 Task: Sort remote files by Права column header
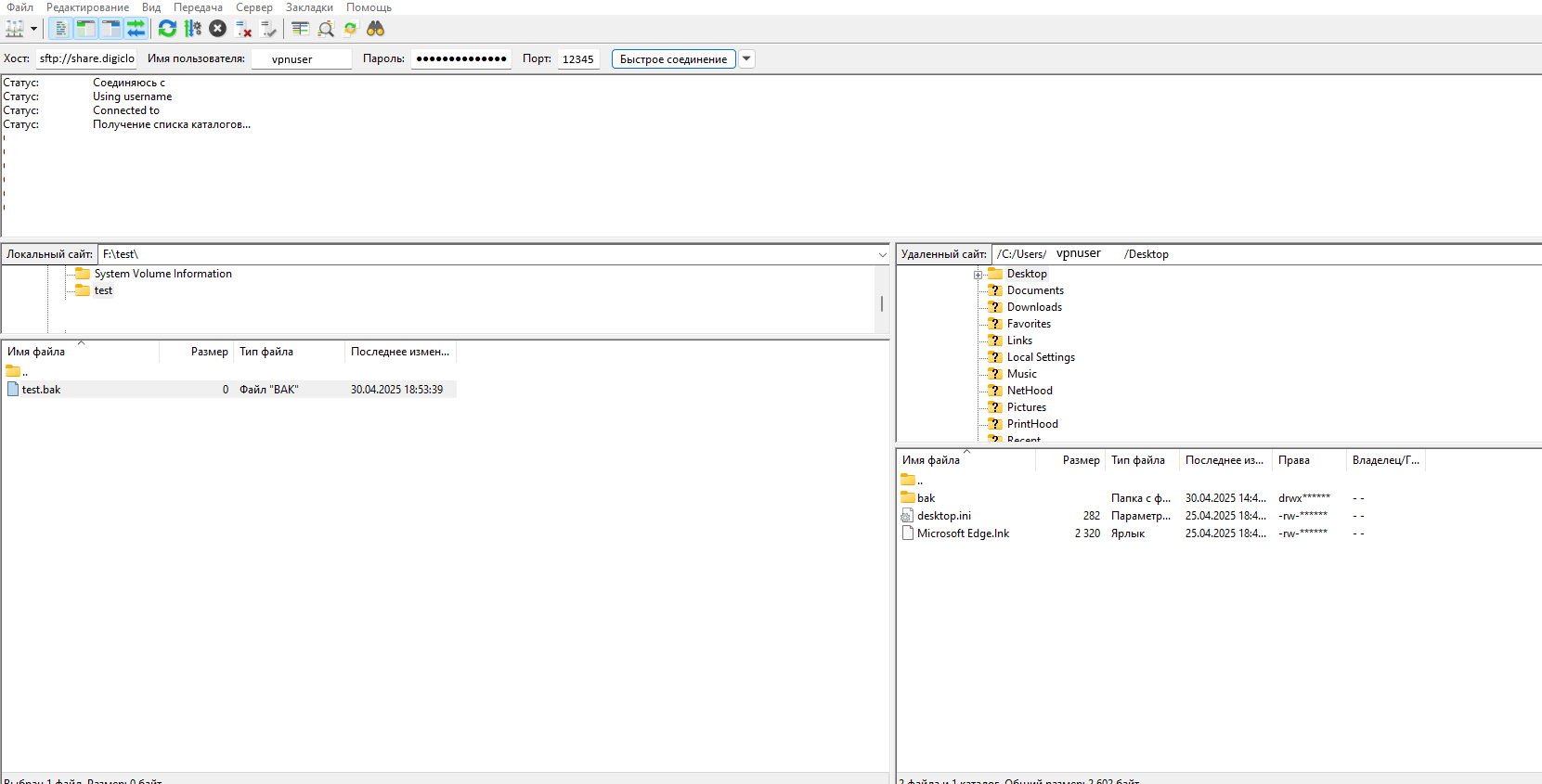click(1294, 460)
